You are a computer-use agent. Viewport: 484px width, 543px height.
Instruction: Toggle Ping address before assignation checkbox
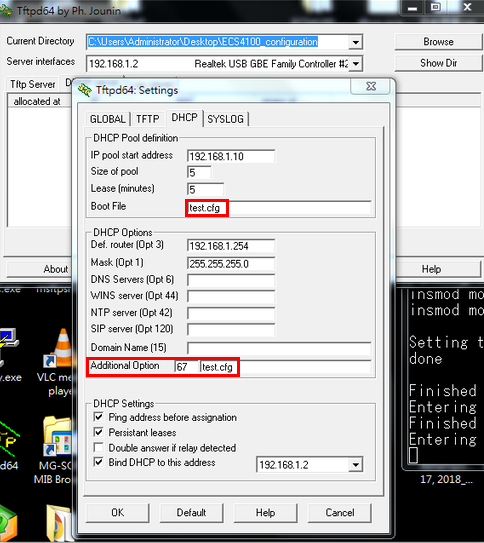pos(99,417)
